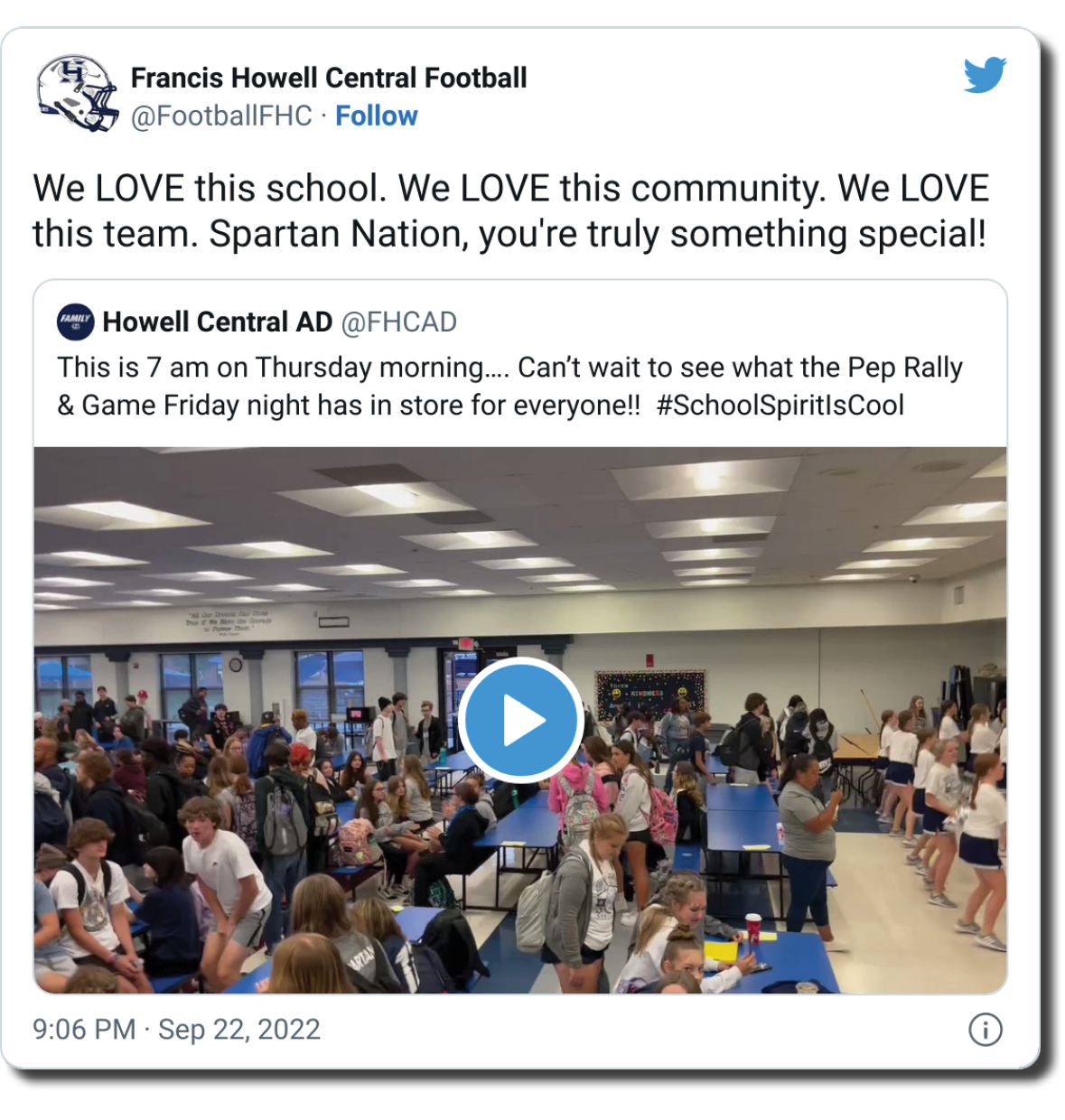The height and width of the screenshot is (1120, 1065).
Task: Click the @FootballFHC handle
Action: (221, 117)
